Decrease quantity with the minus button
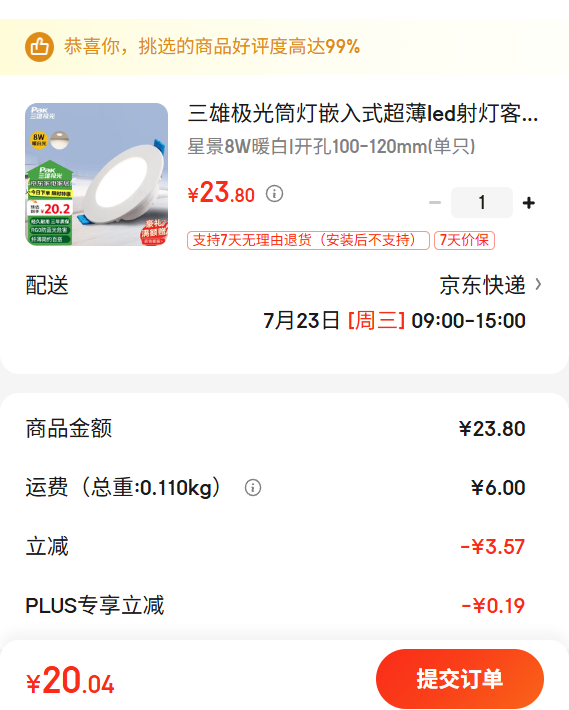The height and width of the screenshot is (710, 569). [435, 202]
